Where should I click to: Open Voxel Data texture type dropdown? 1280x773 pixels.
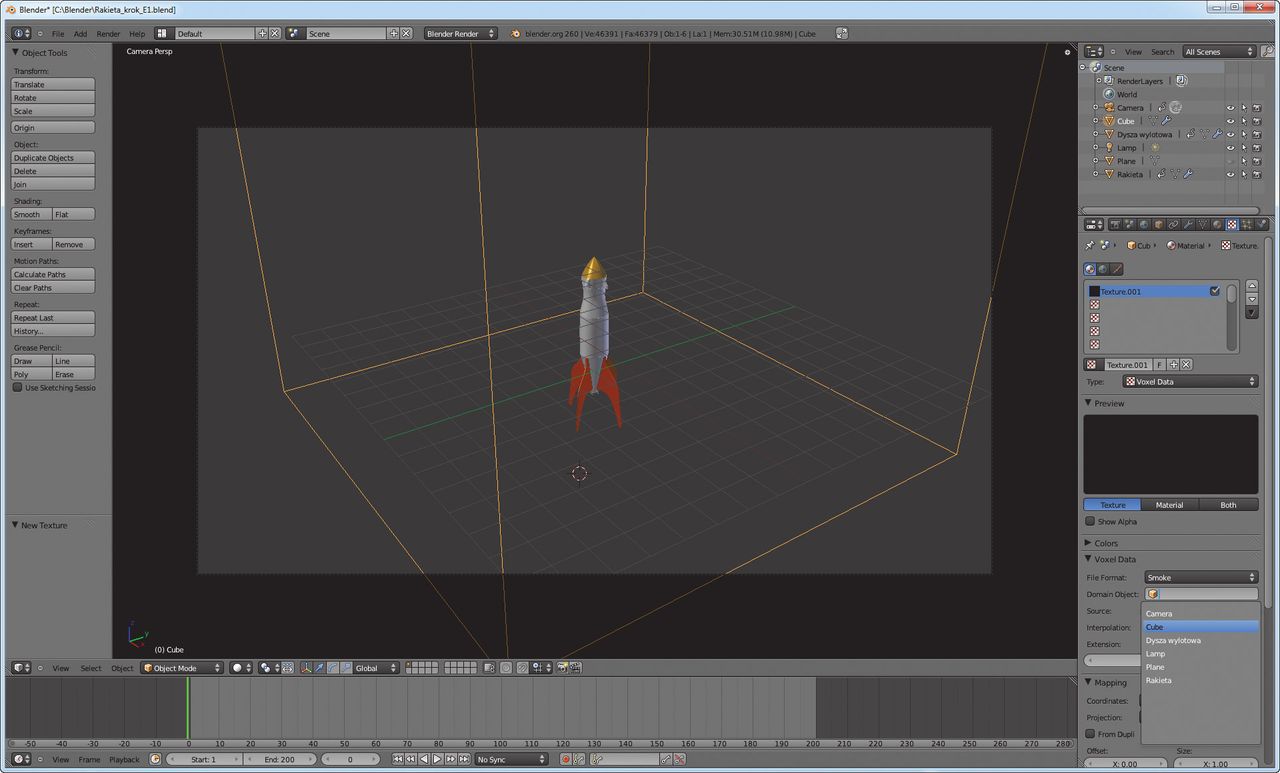[x=1190, y=381]
